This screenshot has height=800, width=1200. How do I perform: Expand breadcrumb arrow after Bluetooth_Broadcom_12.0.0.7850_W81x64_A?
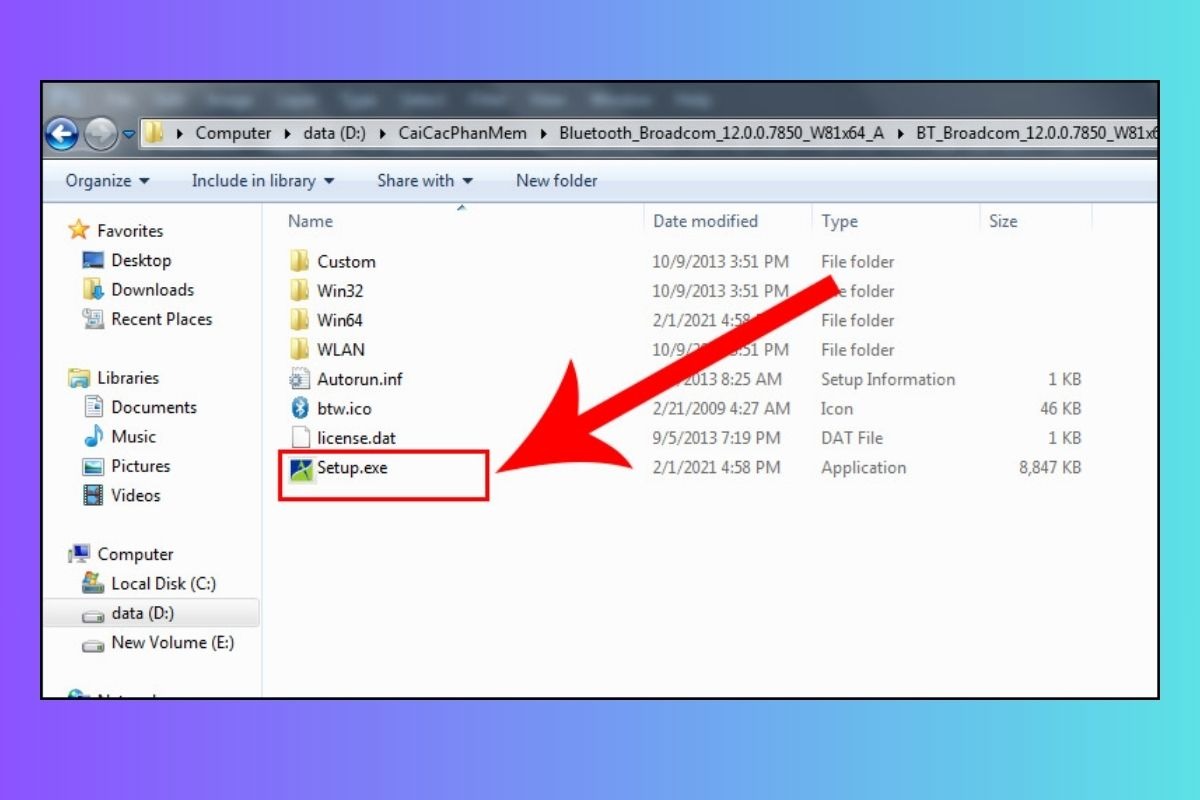(x=902, y=133)
